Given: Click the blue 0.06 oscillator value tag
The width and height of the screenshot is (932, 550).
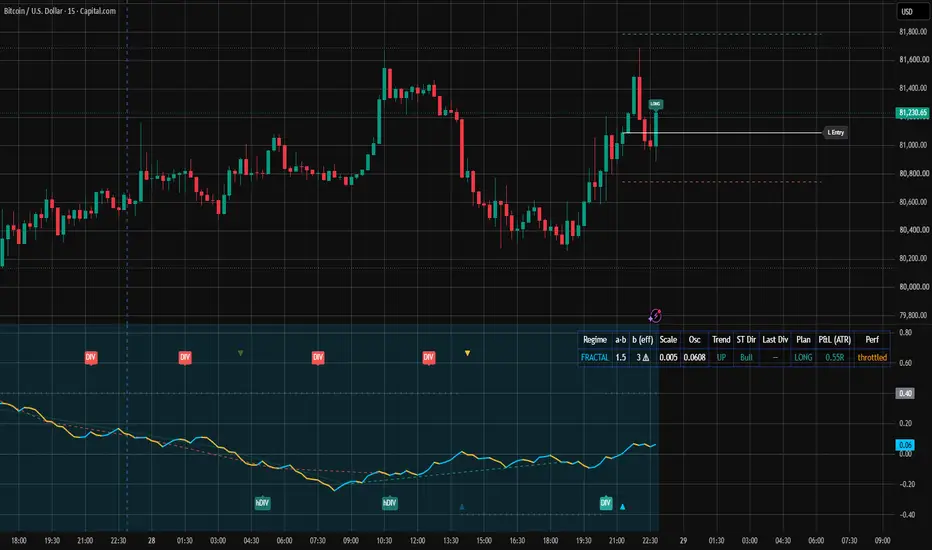Looking at the screenshot, I should (905, 445).
